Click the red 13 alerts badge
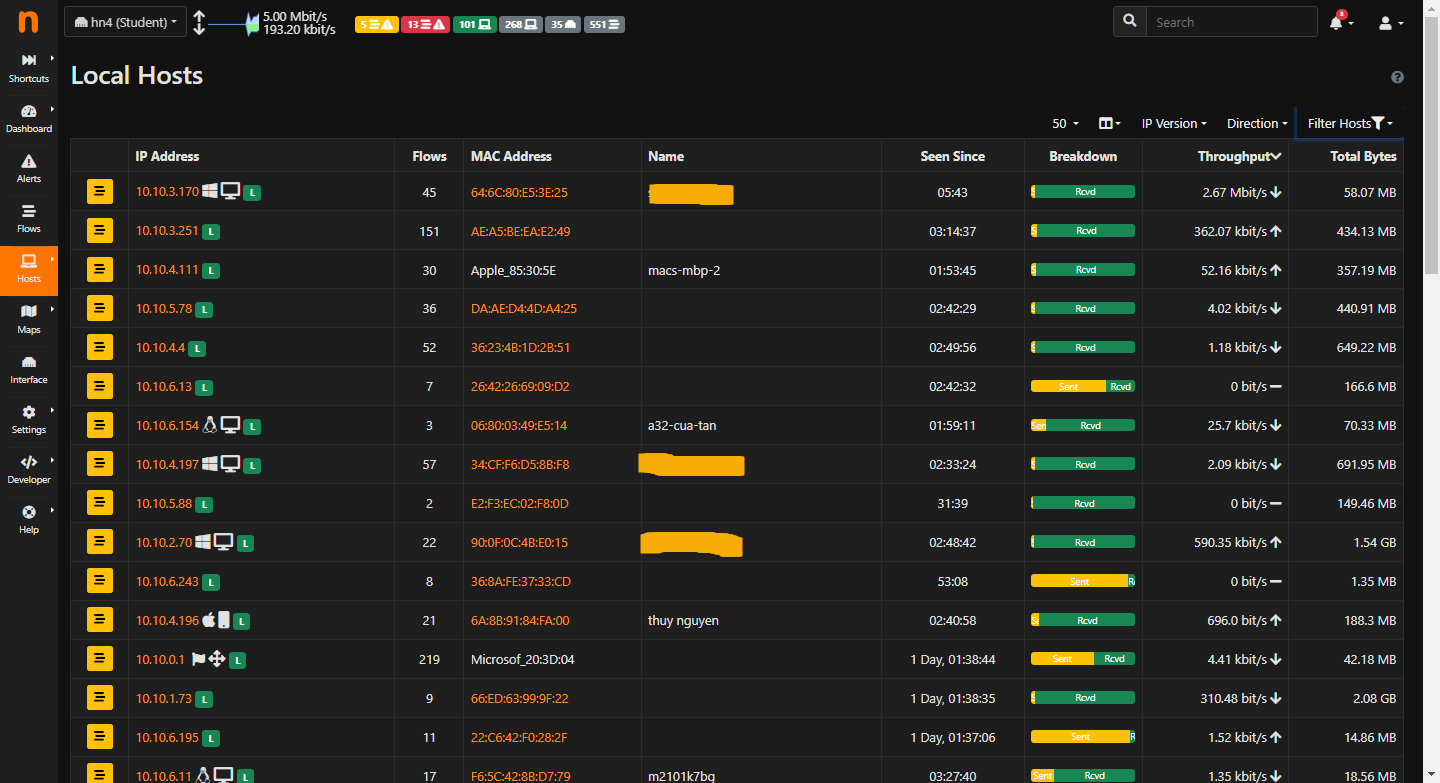The height and width of the screenshot is (783, 1440). coord(424,24)
